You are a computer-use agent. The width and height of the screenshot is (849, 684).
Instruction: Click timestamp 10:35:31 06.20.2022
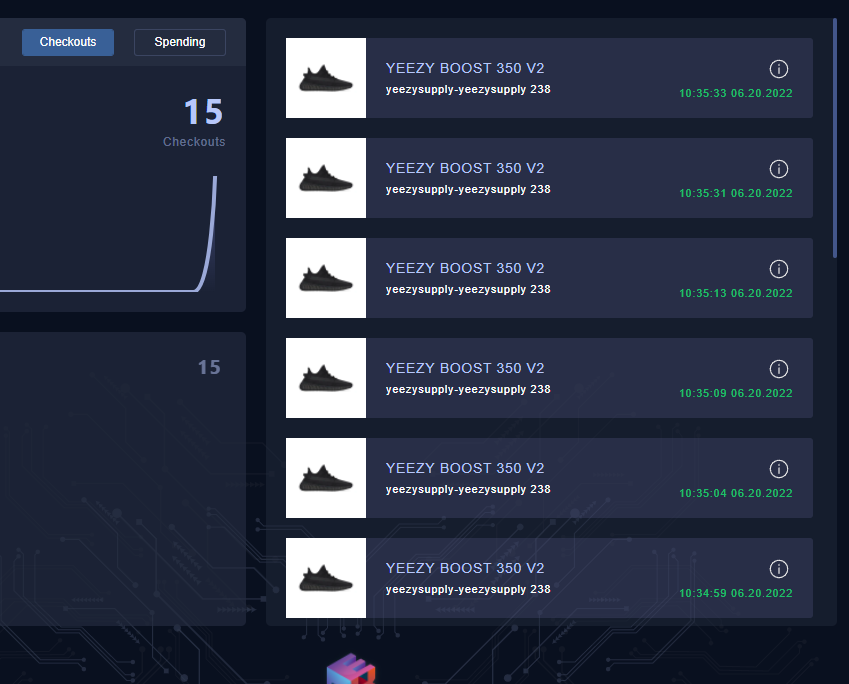click(736, 193)
